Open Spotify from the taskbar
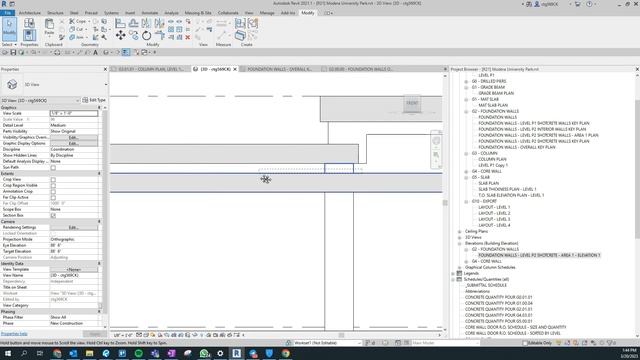640x360 pixels. click(x=138, y=353)
